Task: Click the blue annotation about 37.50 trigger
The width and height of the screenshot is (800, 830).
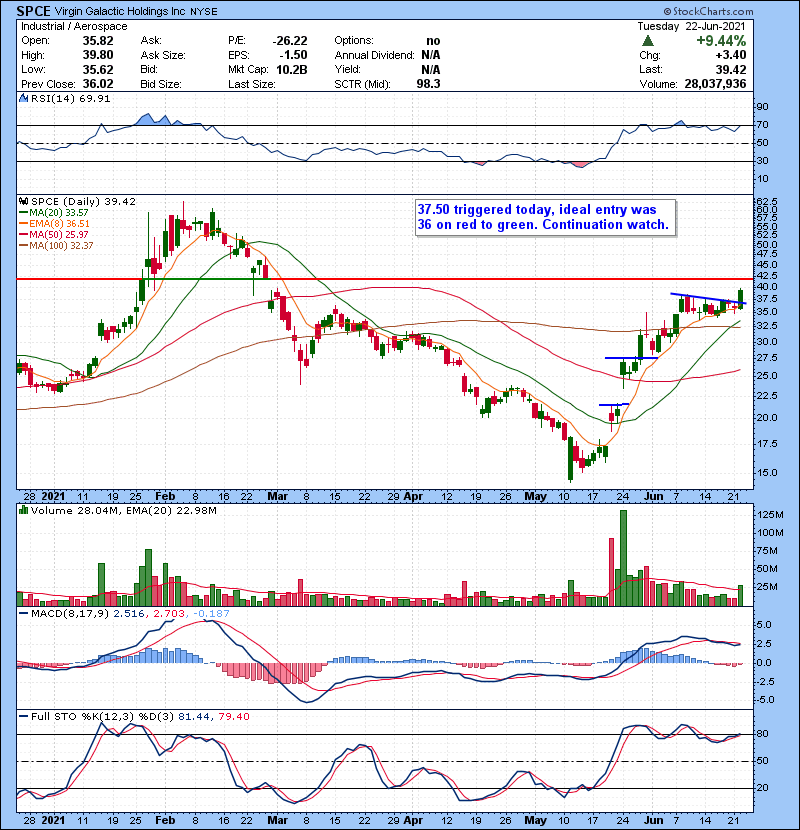Action: coord(545,217)
